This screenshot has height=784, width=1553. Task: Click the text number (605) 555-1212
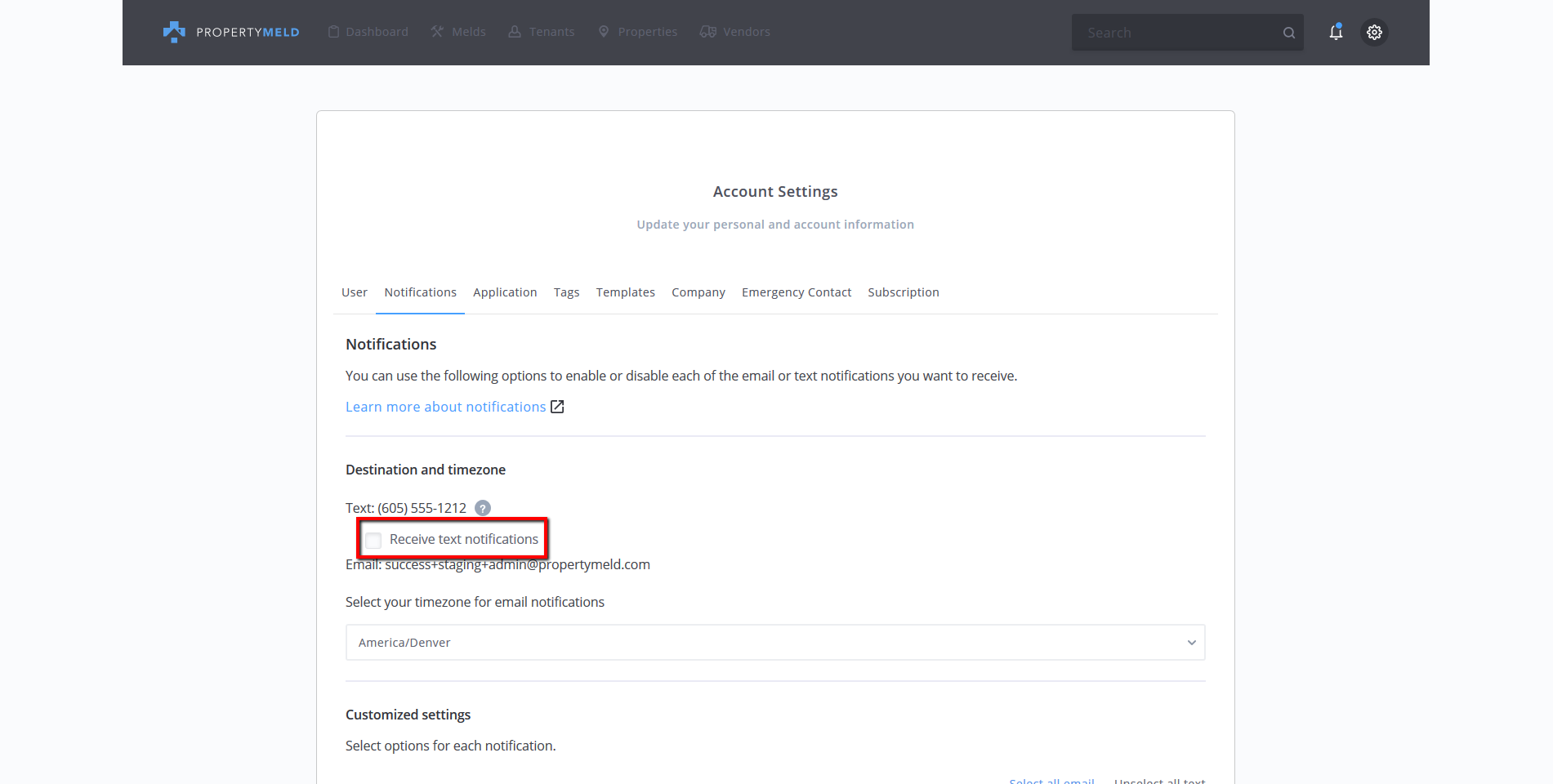(422, 508)
